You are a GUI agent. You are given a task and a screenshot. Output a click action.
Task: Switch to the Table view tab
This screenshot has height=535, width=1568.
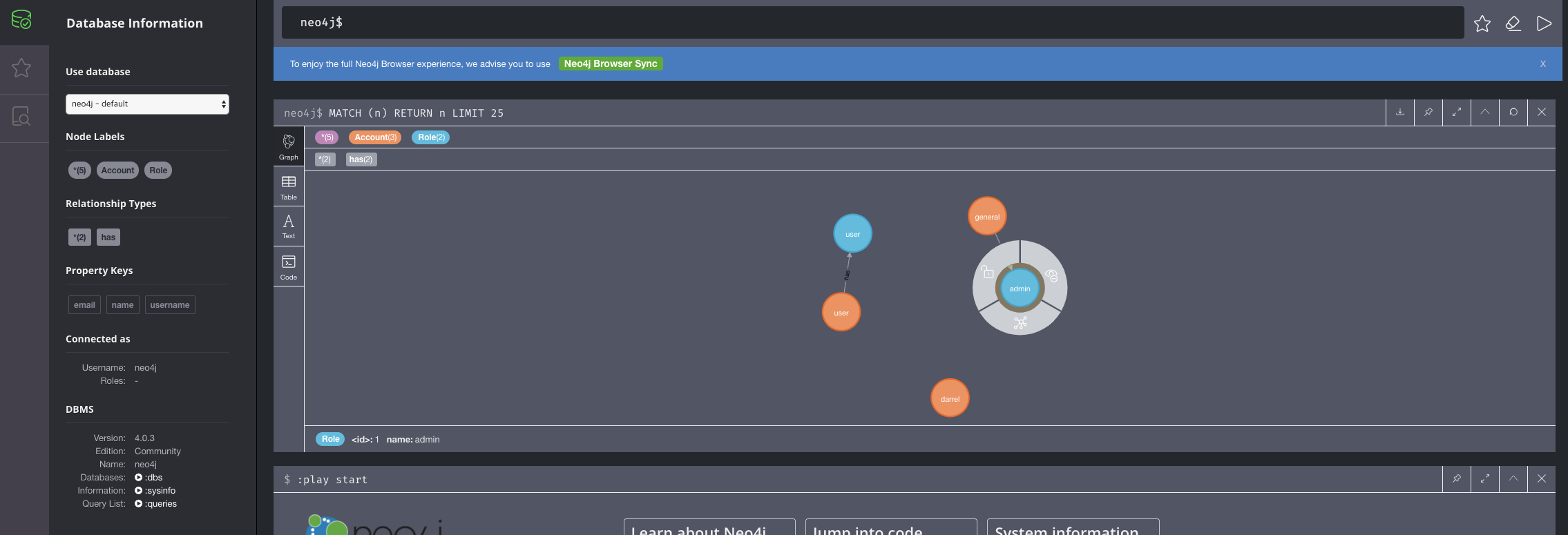(x=289, y=186)
